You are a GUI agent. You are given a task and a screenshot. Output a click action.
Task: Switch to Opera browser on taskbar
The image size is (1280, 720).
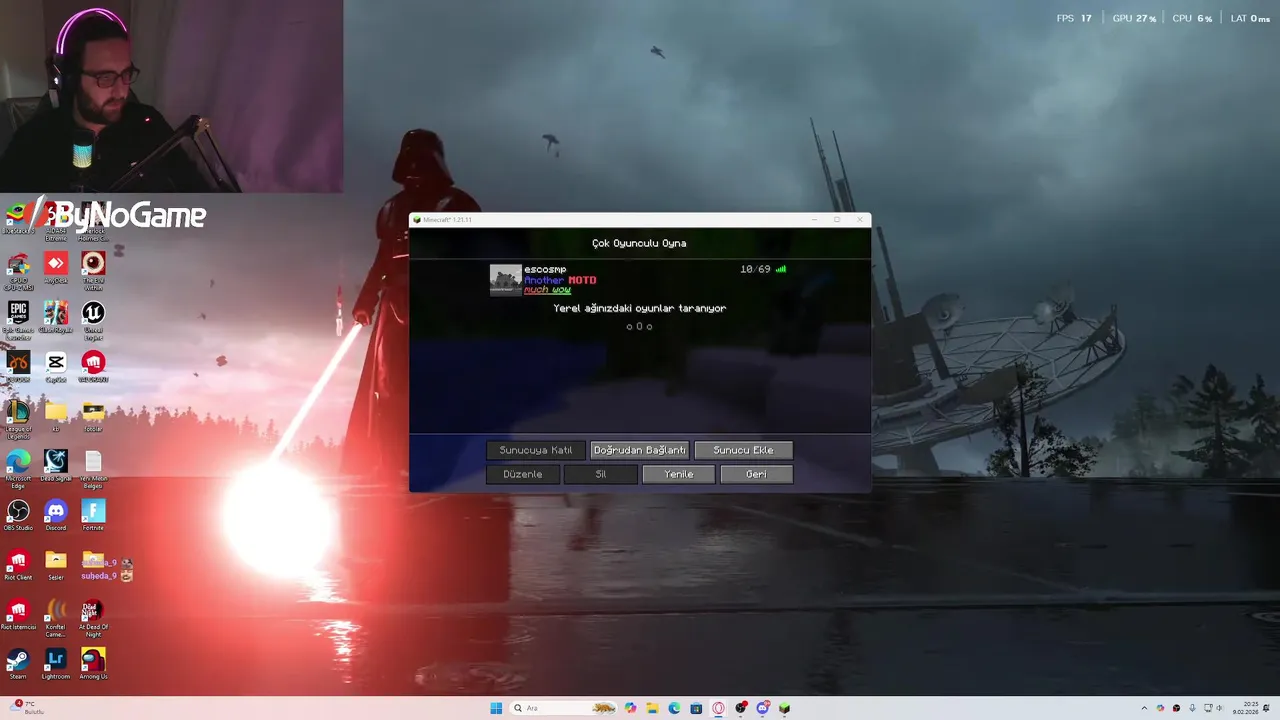718,708
